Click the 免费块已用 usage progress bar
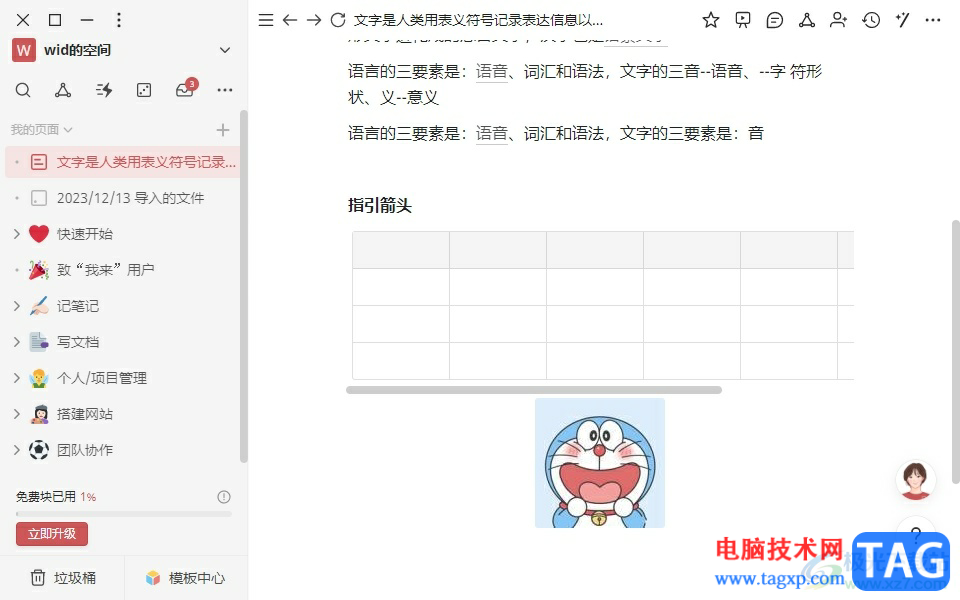 124,514
